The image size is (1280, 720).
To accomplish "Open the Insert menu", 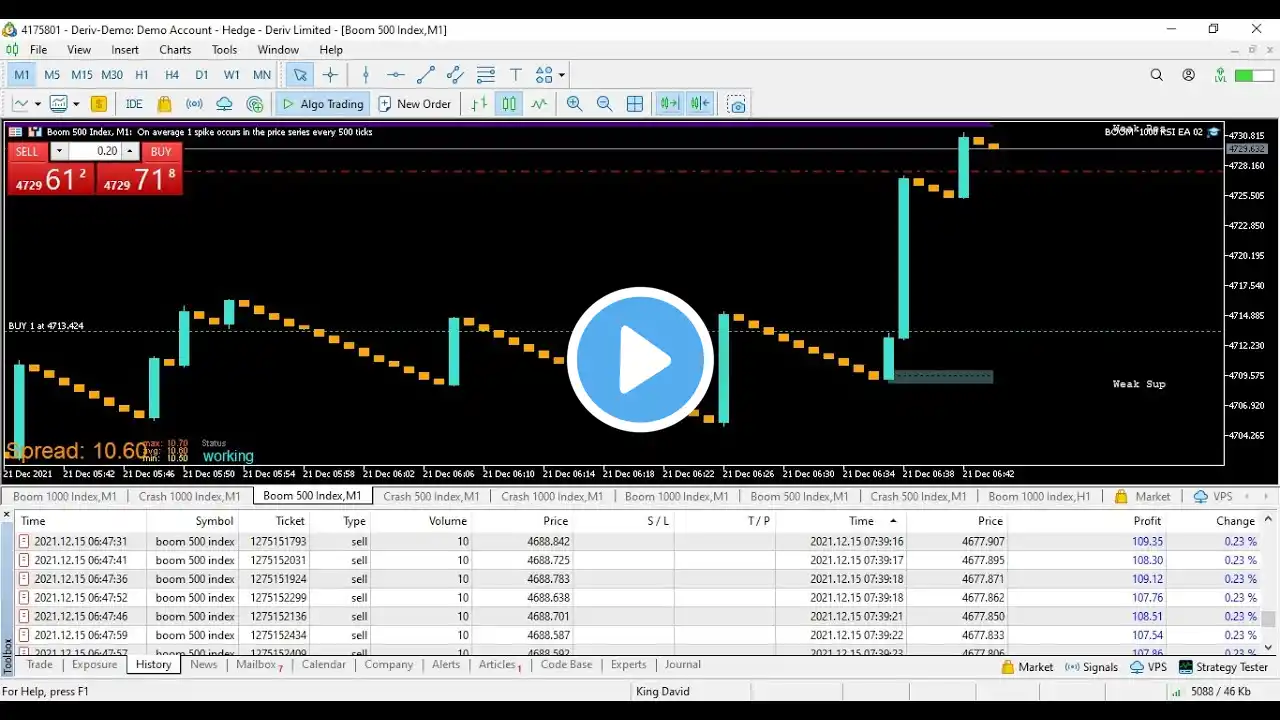I will [x=125, y=50].
